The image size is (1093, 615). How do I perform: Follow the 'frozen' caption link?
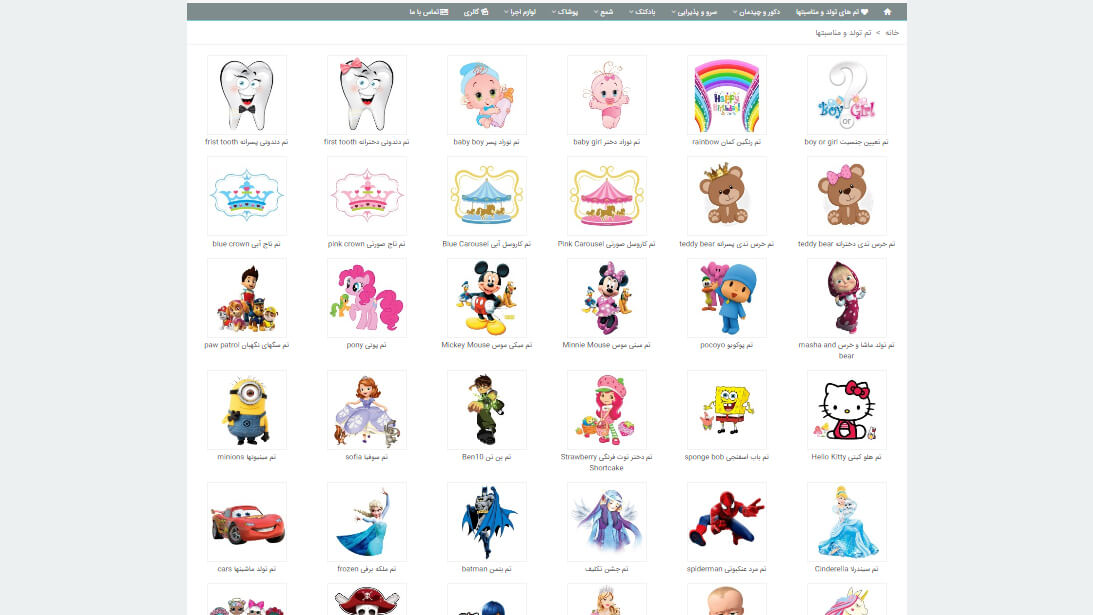coord(367,569)
